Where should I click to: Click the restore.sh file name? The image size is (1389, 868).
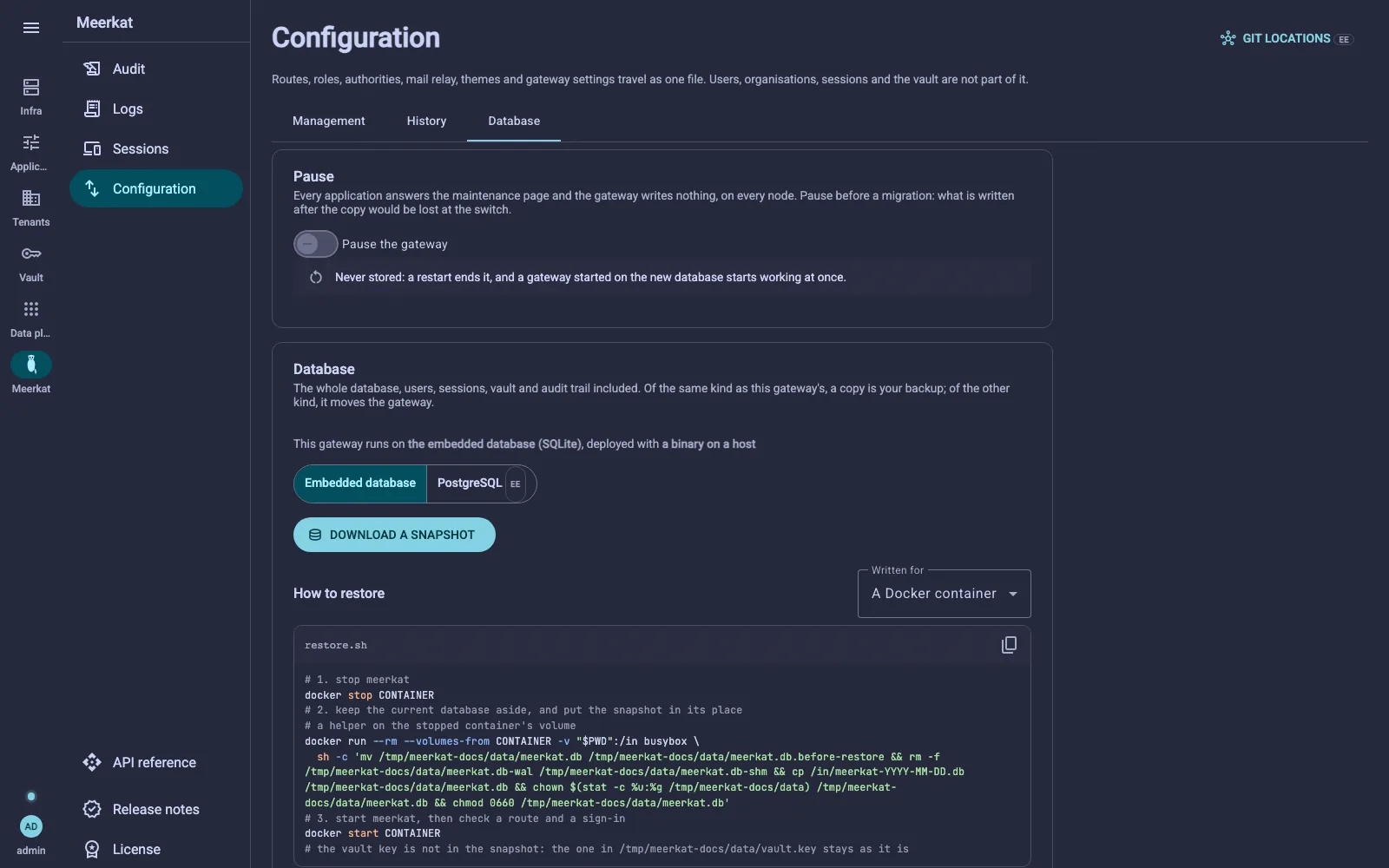click(x=336, y=646)
